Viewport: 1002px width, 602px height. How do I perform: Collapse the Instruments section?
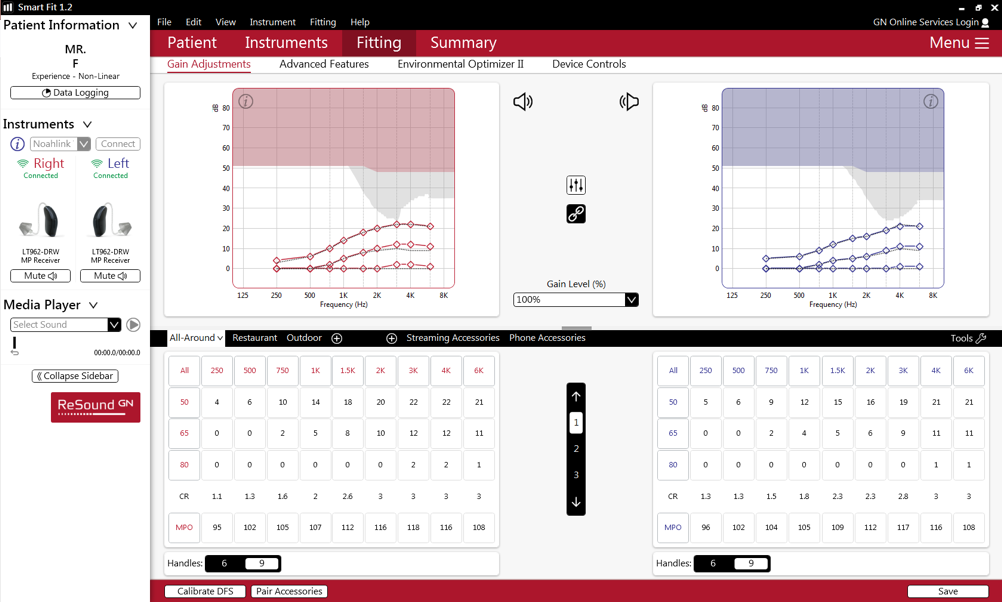(88, 124)
